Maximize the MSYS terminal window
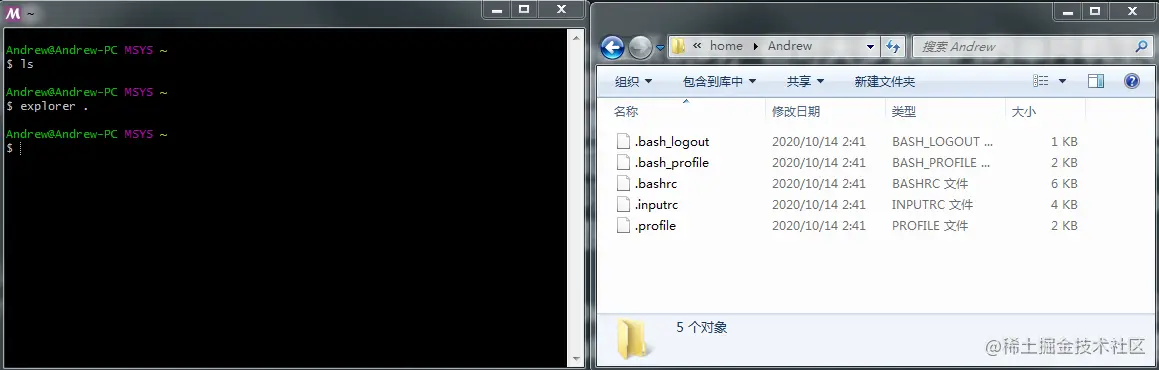The width and height of the screenshot is (1159, 370). (525, 10)
